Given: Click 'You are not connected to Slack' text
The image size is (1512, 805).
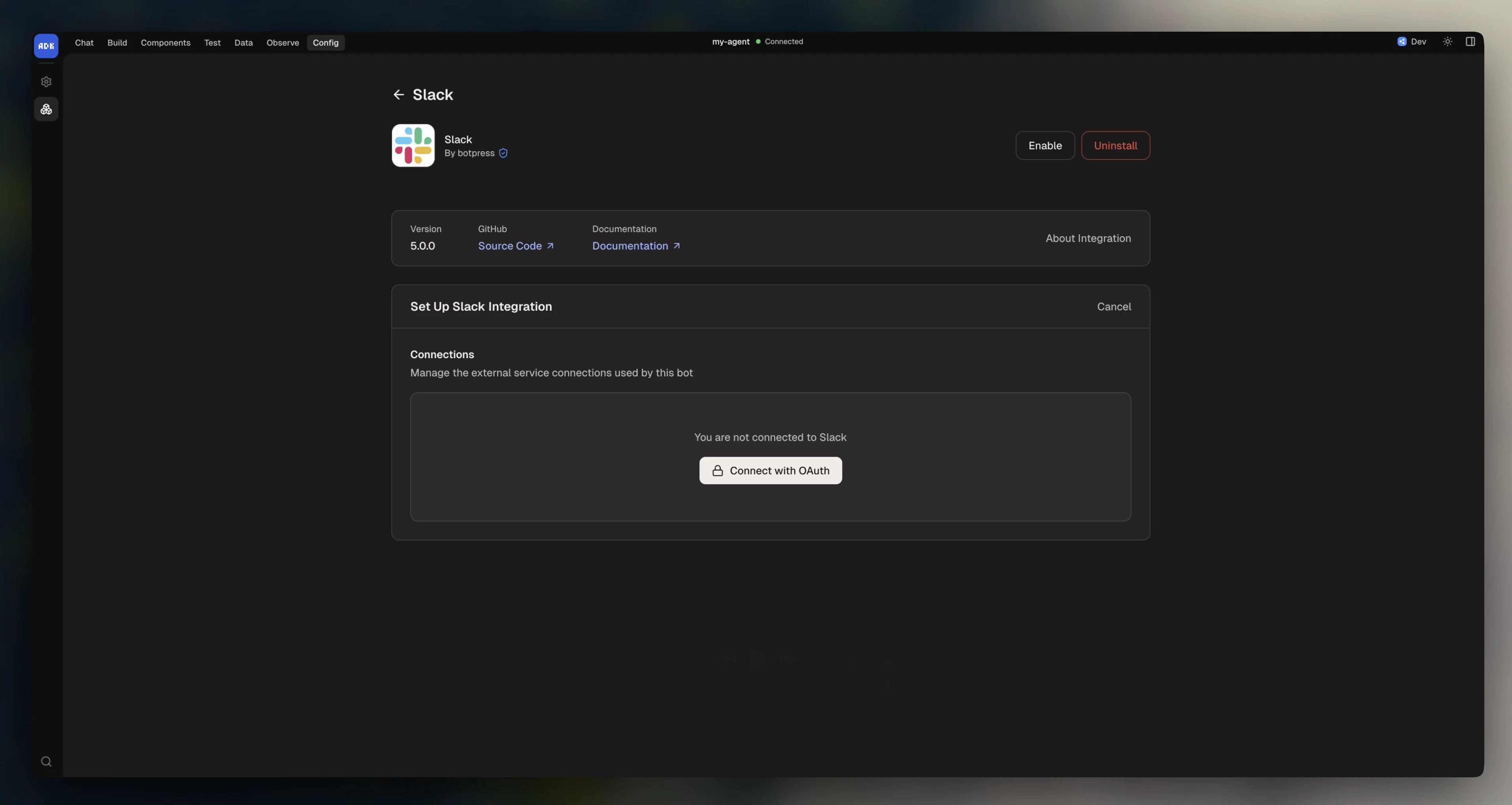Looking at the screenshot, I should (x=770, y=437).
